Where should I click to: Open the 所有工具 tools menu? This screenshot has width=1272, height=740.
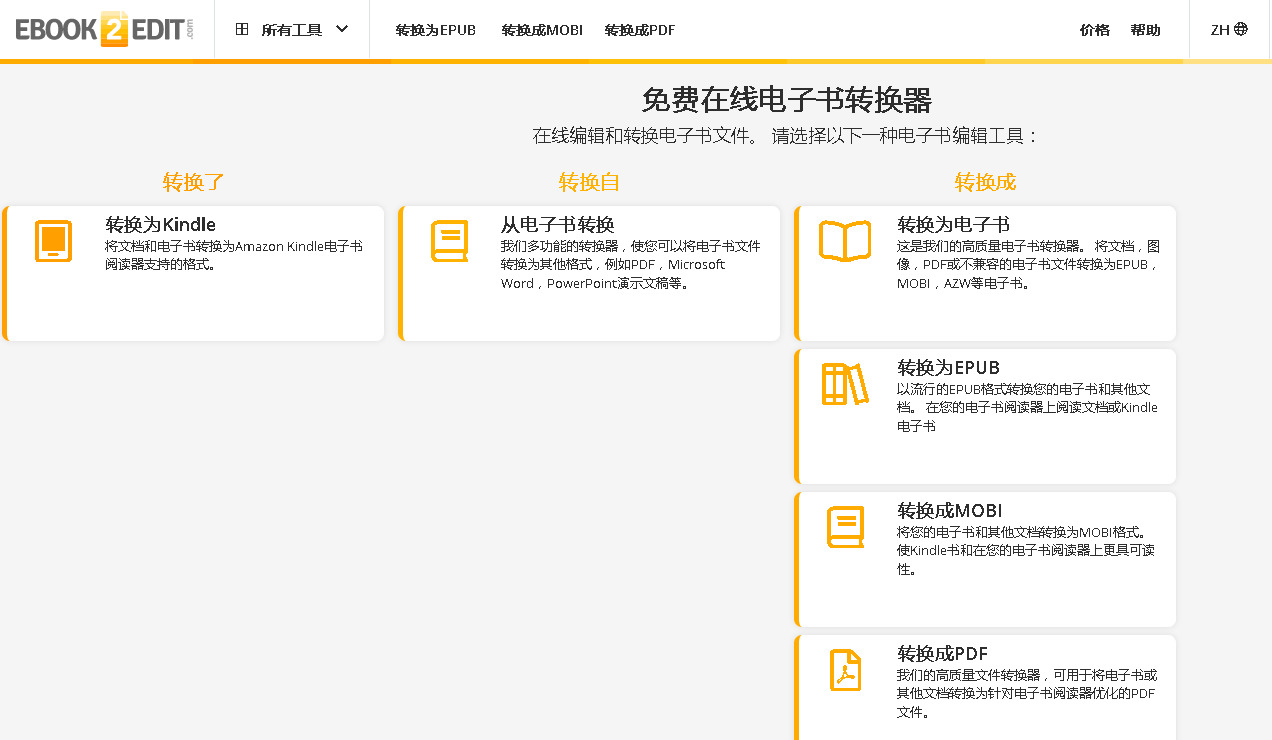tap(291, 30)
